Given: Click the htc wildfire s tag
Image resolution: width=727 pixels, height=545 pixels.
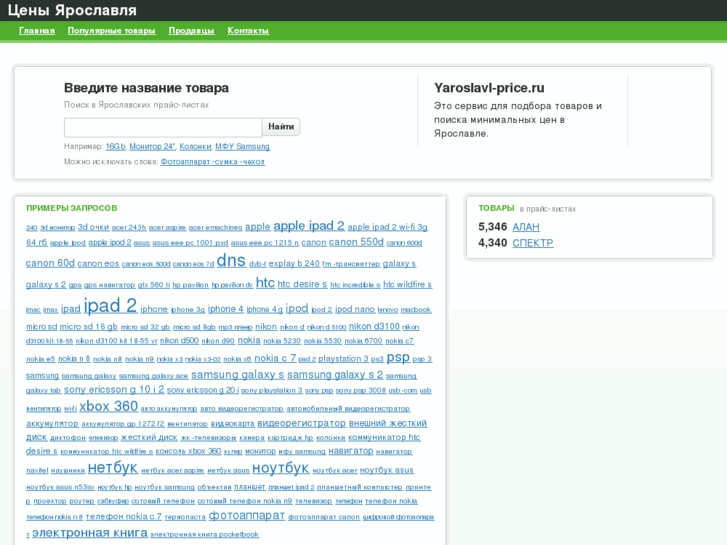Looking at the screenshot, I should tap(407, 284).
